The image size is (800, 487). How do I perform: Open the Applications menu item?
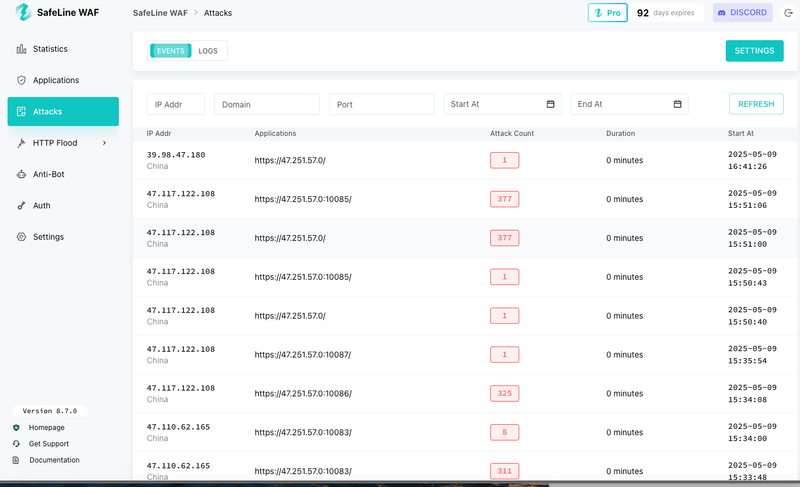coord(63,80)
